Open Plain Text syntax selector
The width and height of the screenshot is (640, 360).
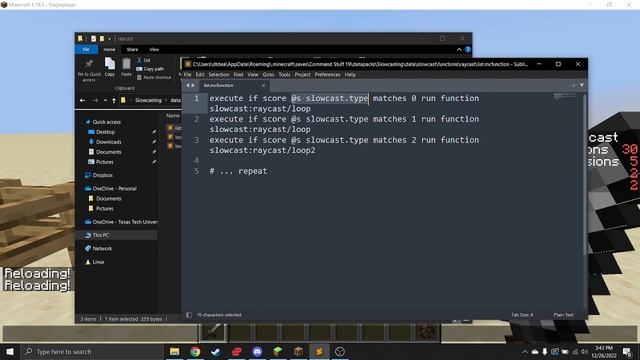point(563,315)
